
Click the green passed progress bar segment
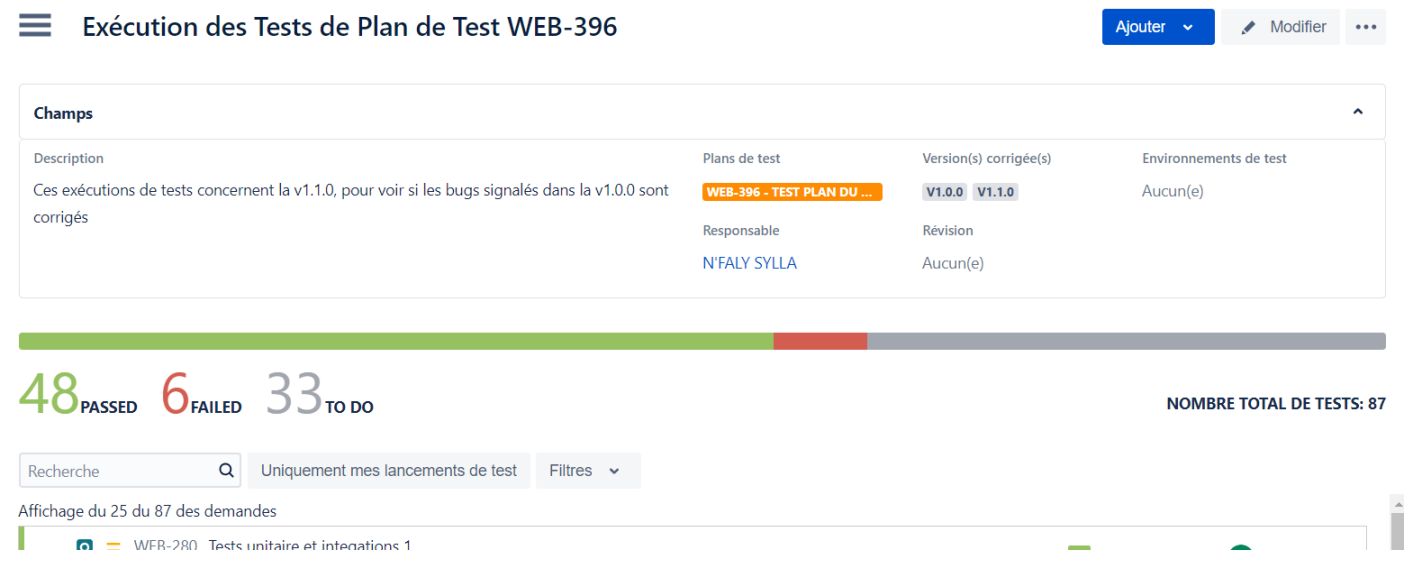point(395,341)
